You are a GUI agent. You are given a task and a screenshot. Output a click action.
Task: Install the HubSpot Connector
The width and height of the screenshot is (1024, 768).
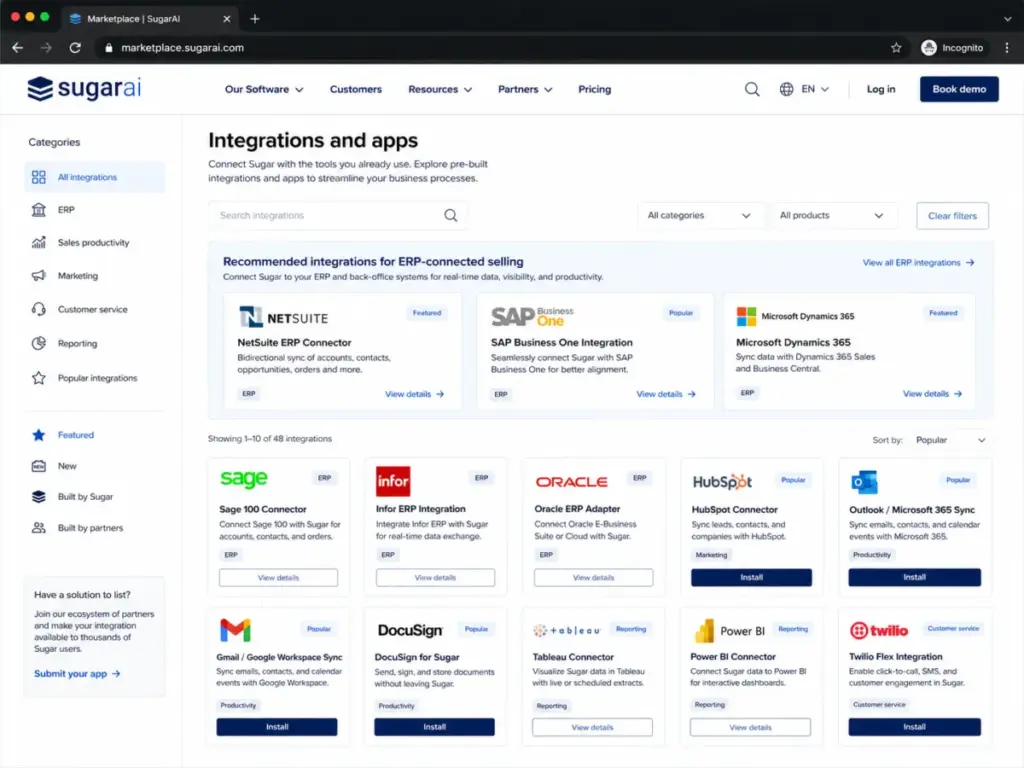click(751, 577)
